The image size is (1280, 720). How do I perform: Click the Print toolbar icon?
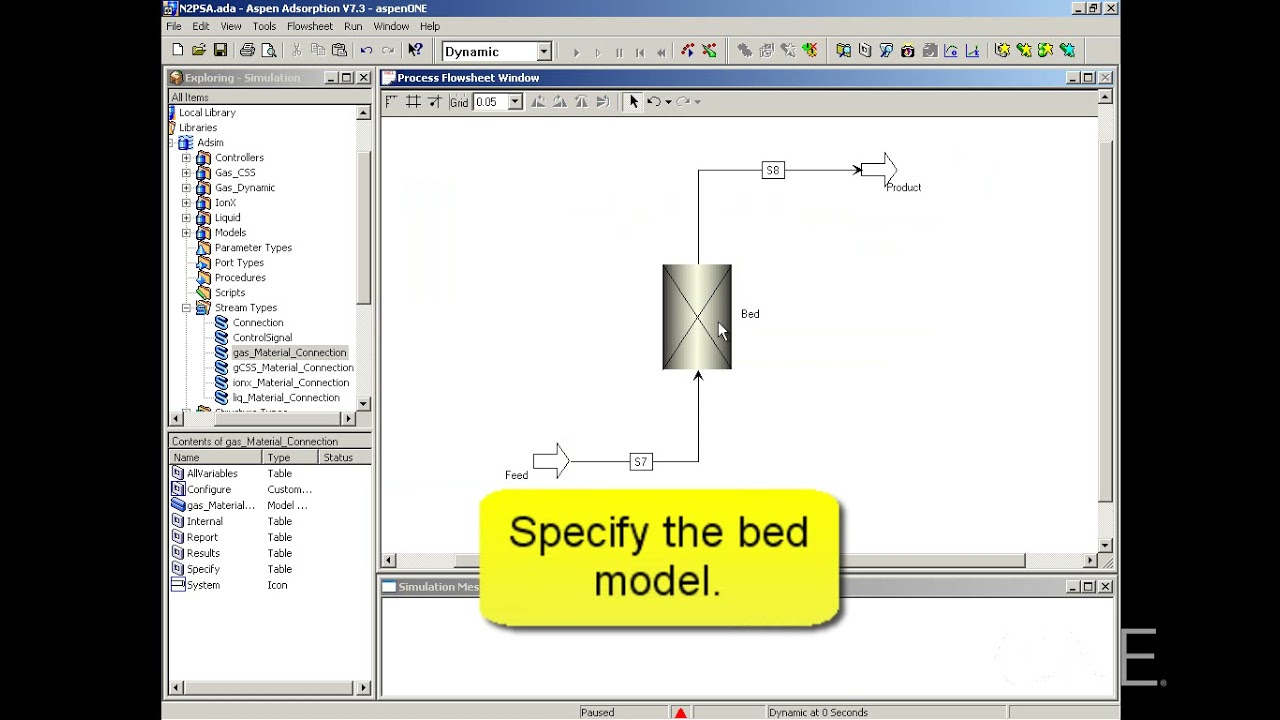click(248, 51)
